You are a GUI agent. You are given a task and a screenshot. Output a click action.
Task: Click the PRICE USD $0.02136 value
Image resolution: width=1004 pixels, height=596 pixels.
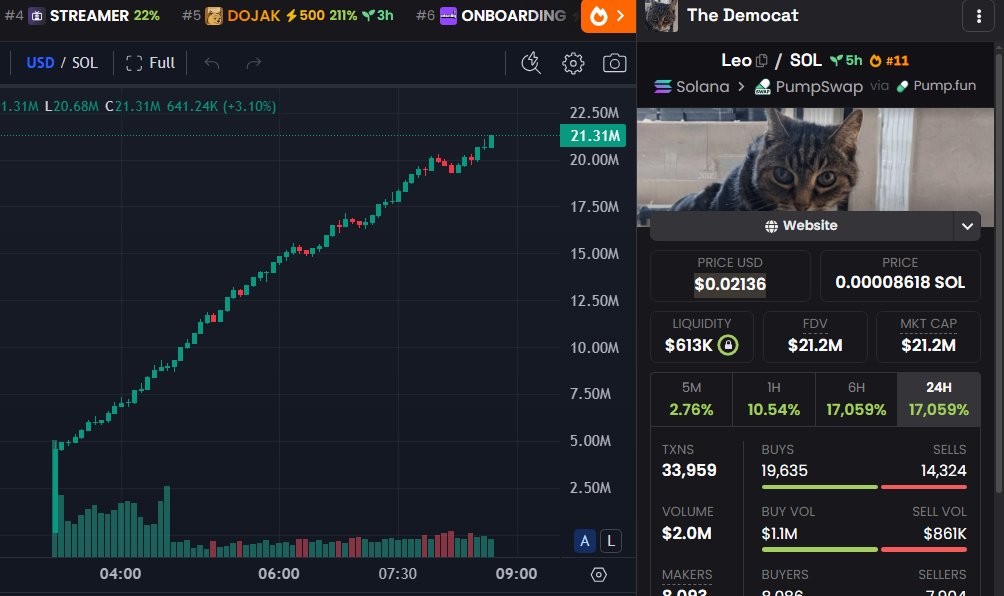tap(730, 284)
